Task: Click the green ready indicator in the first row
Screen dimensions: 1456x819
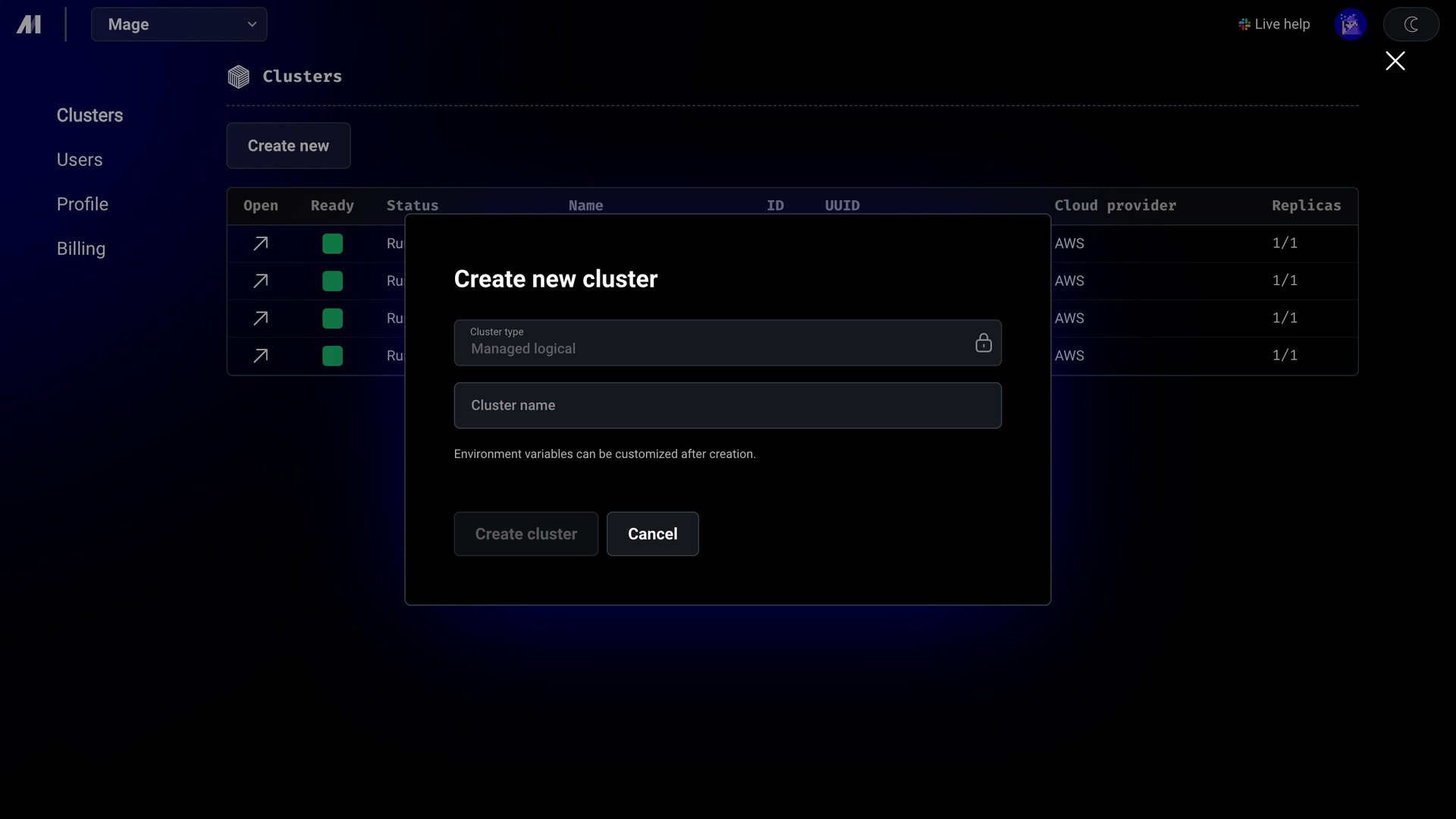Action: (332, 243)
